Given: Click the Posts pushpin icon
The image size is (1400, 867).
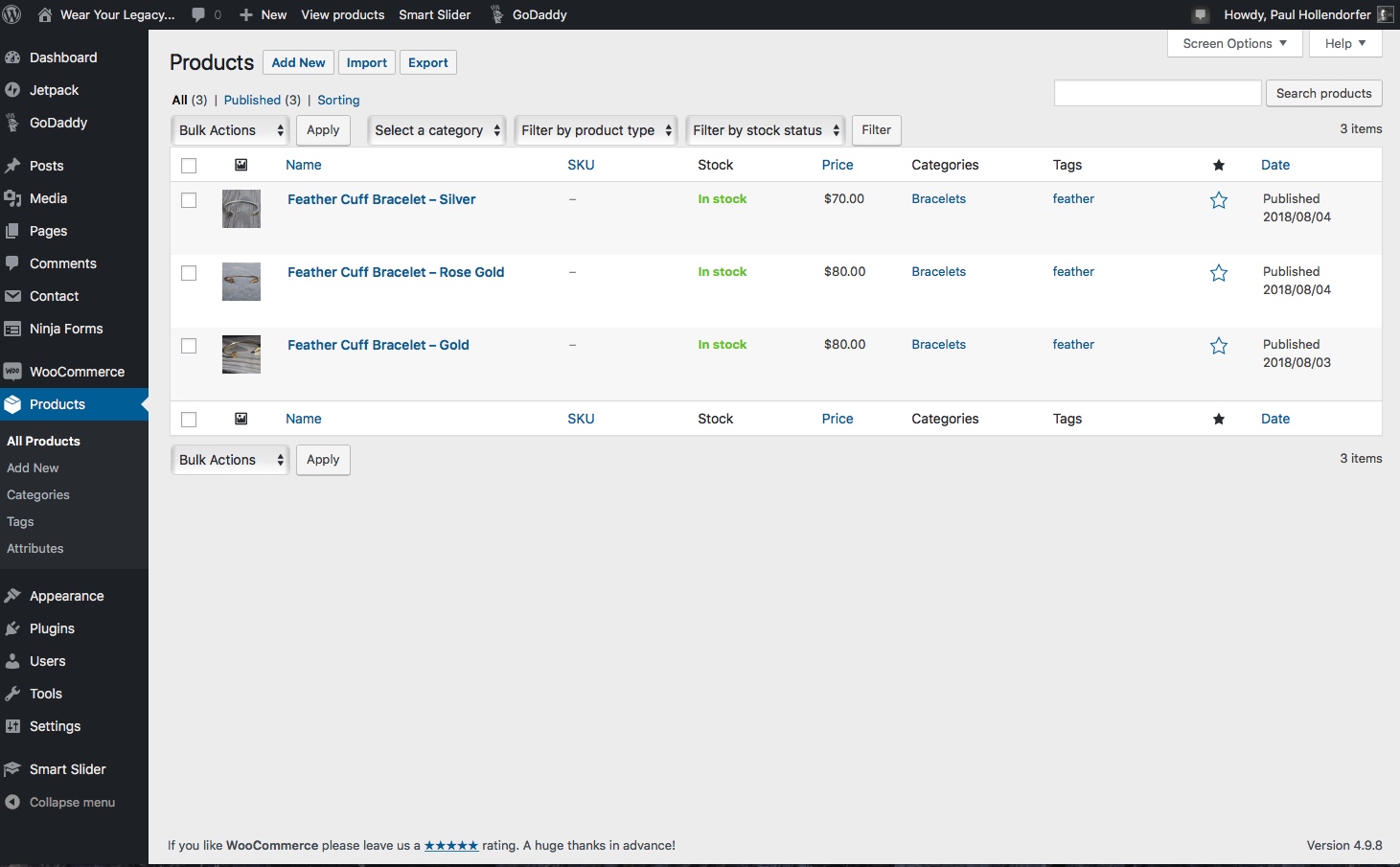Looking at the screenshot, I should [12, 166].
